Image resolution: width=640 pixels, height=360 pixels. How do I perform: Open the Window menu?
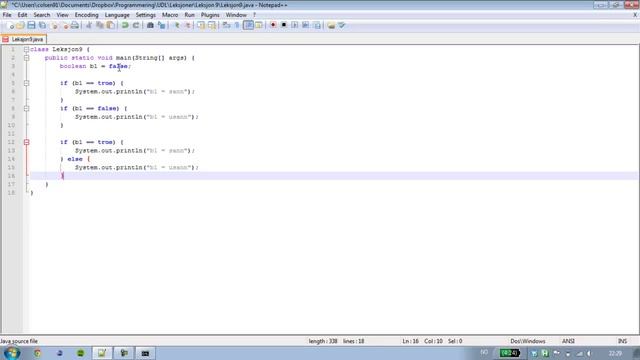[x=236, y=15]
